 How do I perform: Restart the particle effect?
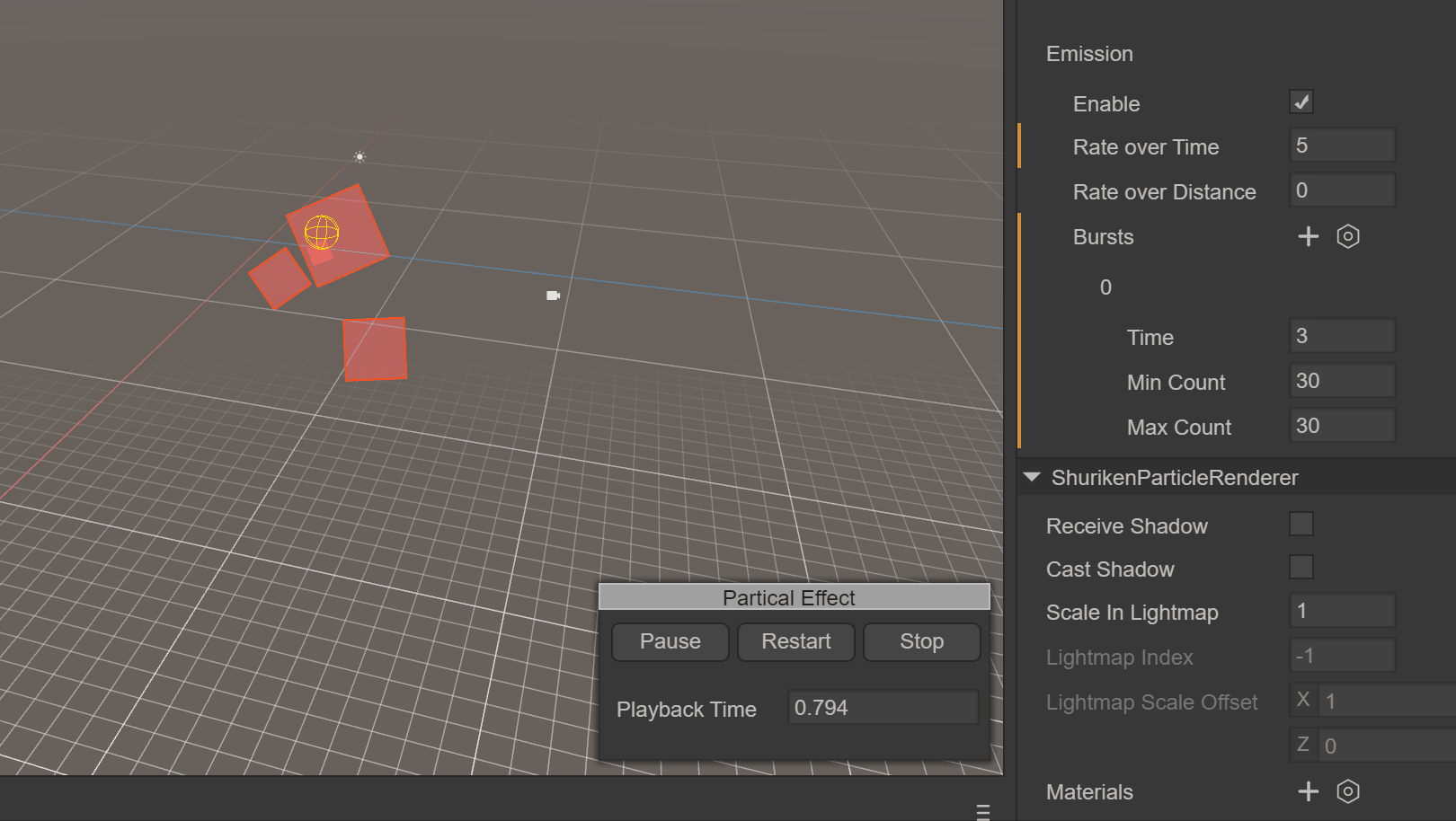(795, 641)
